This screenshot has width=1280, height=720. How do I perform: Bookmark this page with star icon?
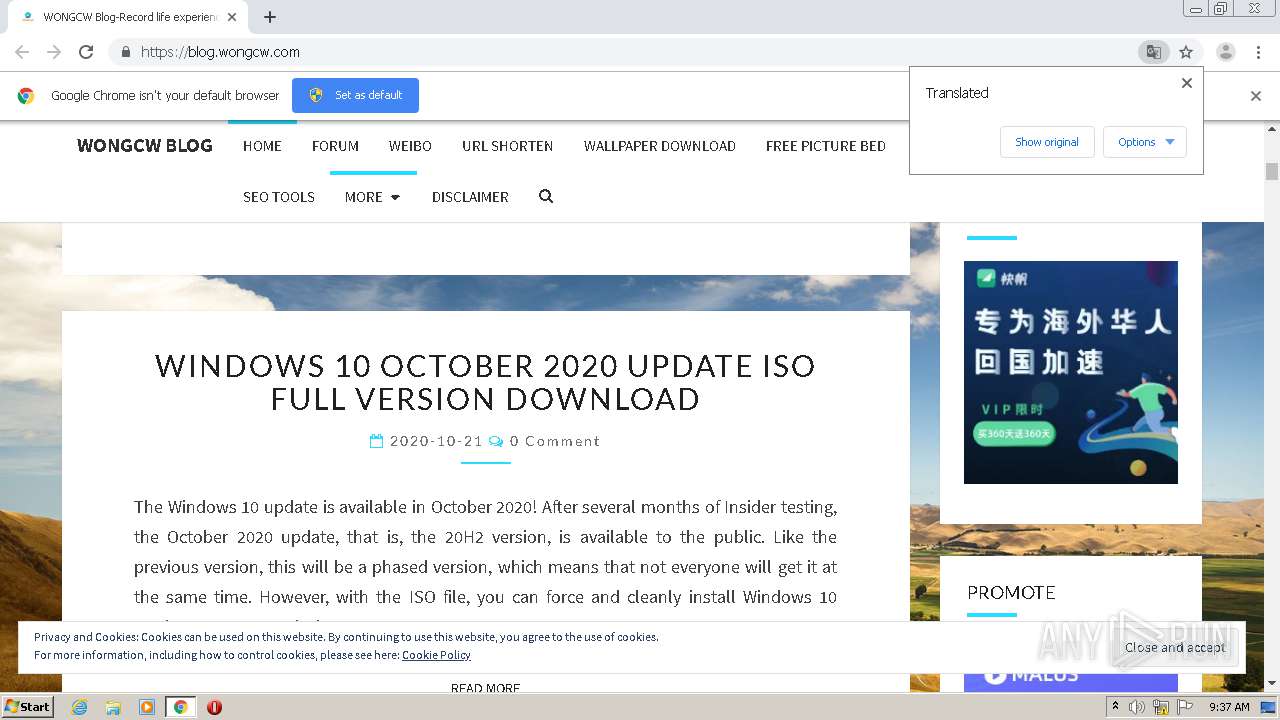(x=1186, y=52)
